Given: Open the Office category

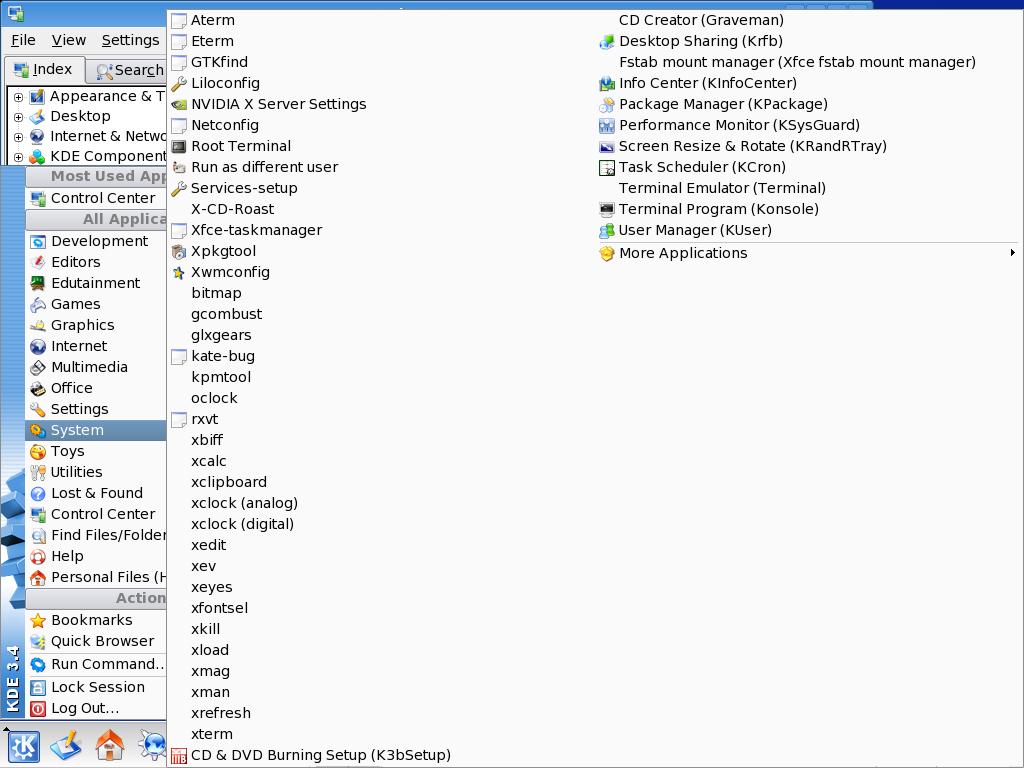Looking at the screenshot, I should pos(95,388).
